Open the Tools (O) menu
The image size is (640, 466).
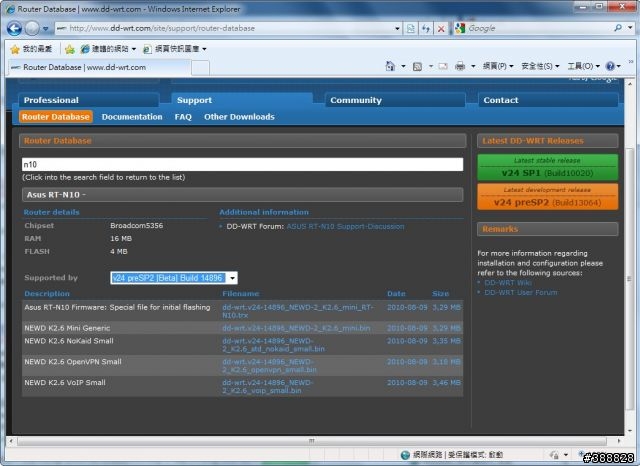coord(583,66)
